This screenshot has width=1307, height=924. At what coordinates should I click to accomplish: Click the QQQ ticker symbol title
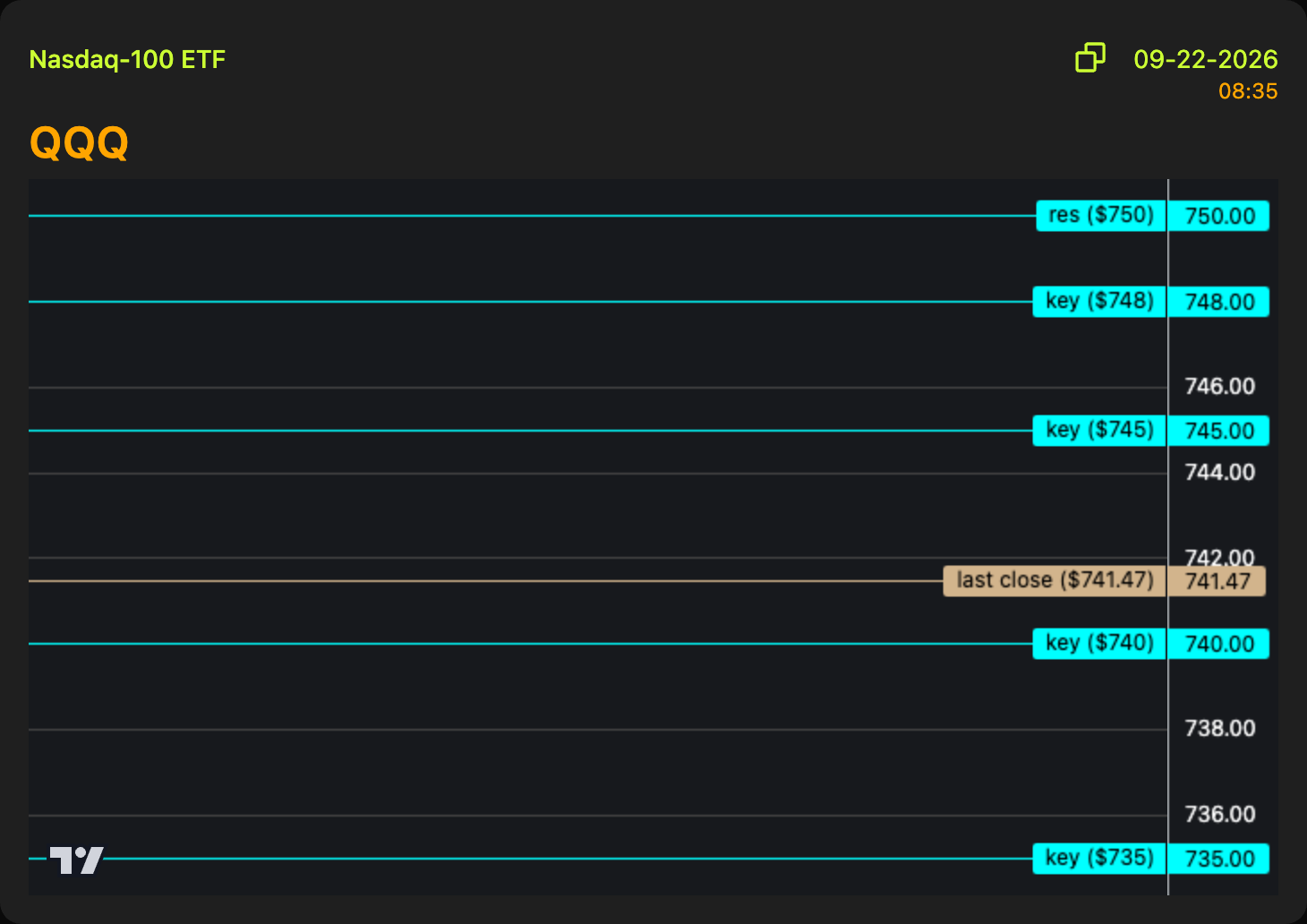(x=79, y=142)
